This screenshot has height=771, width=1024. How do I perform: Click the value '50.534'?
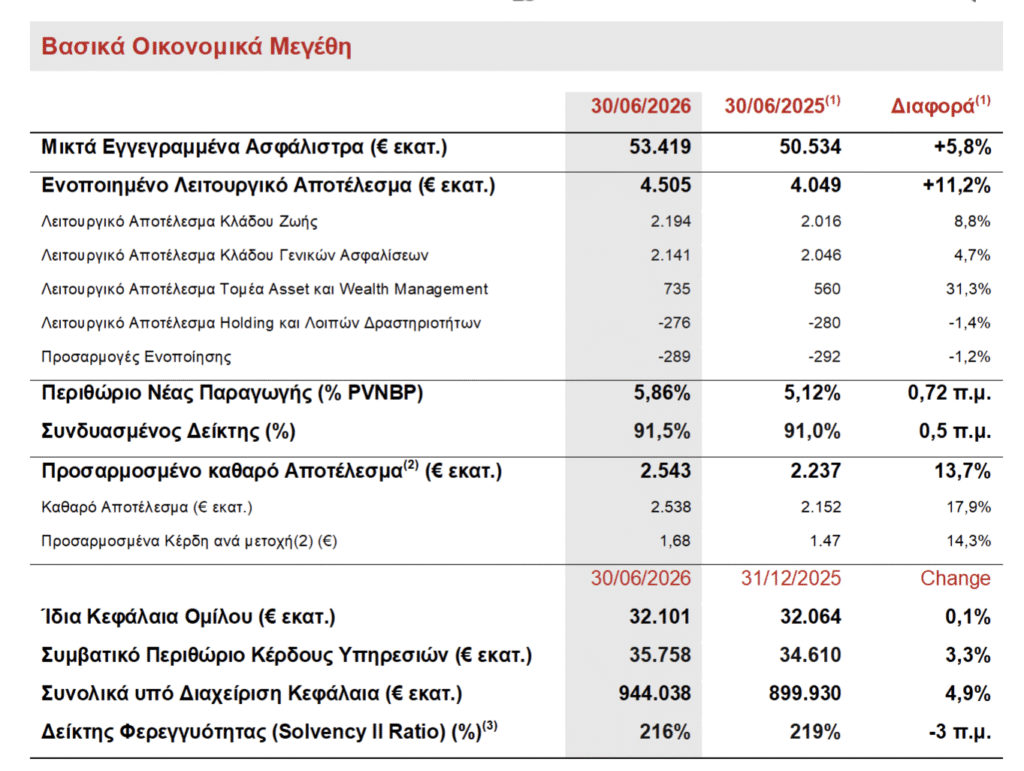[810, 146]
